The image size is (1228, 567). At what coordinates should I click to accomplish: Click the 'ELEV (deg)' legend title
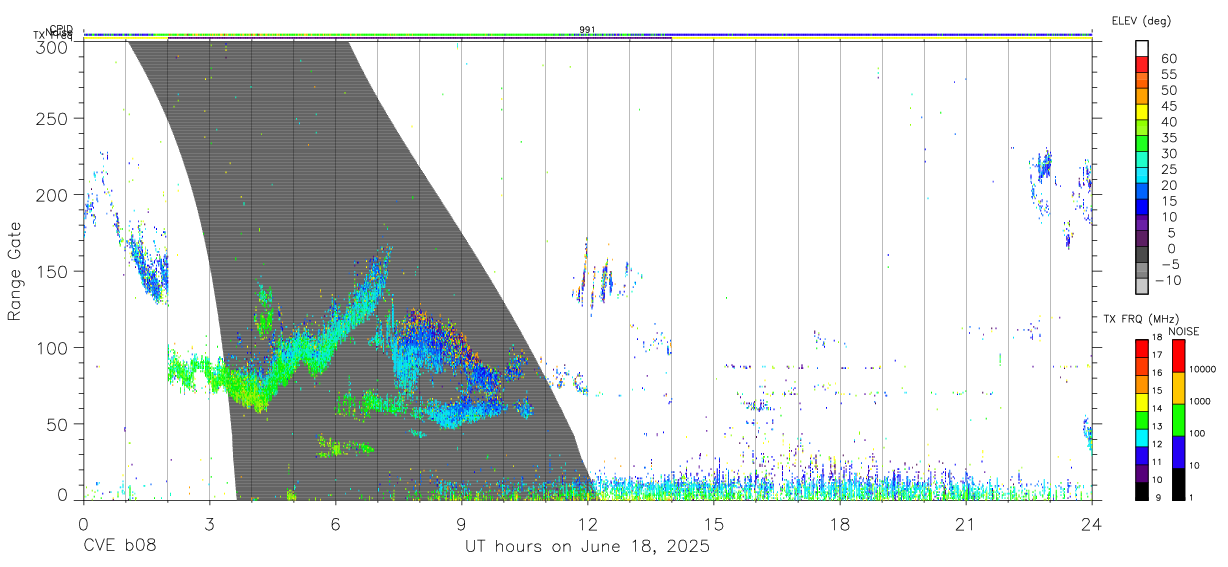pyautogui.click(x=1141, y=20)
